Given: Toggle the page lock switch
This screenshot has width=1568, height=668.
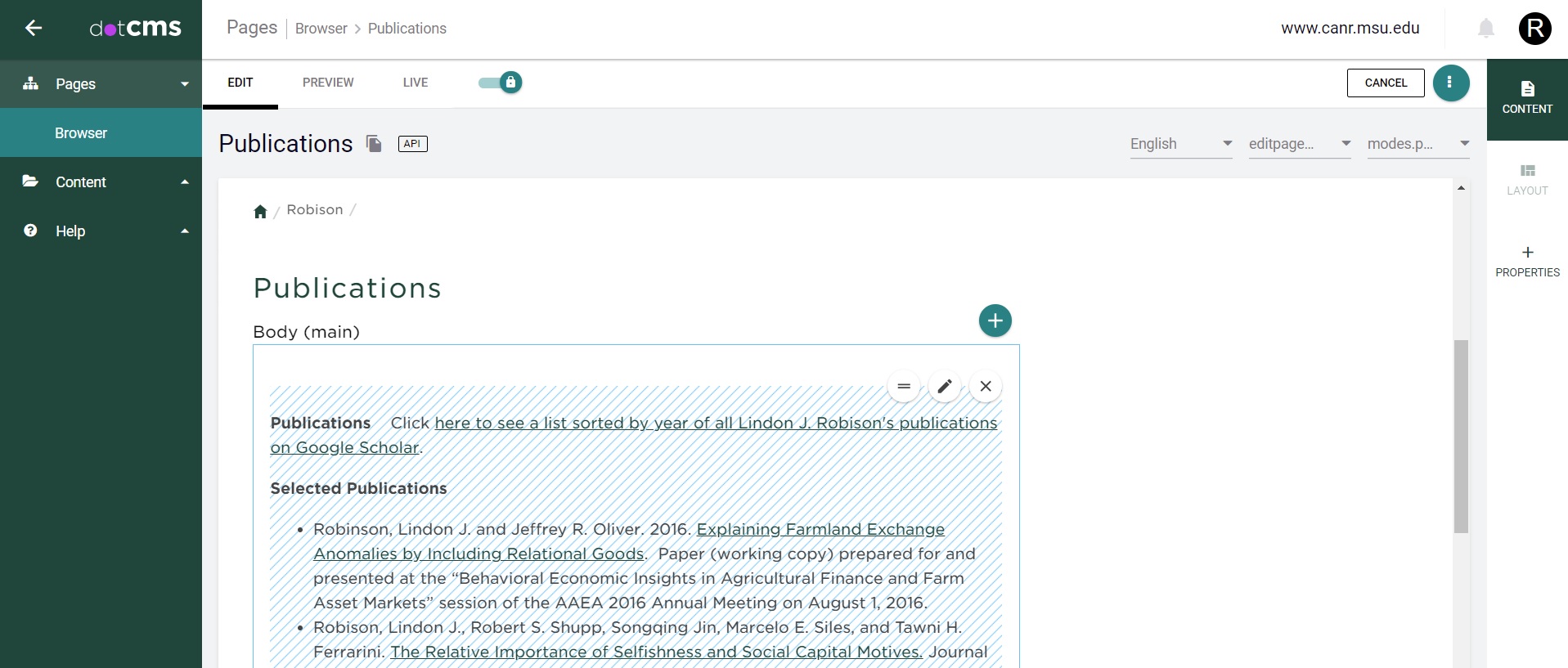Looking at the screenshot, I should point(501,83).
